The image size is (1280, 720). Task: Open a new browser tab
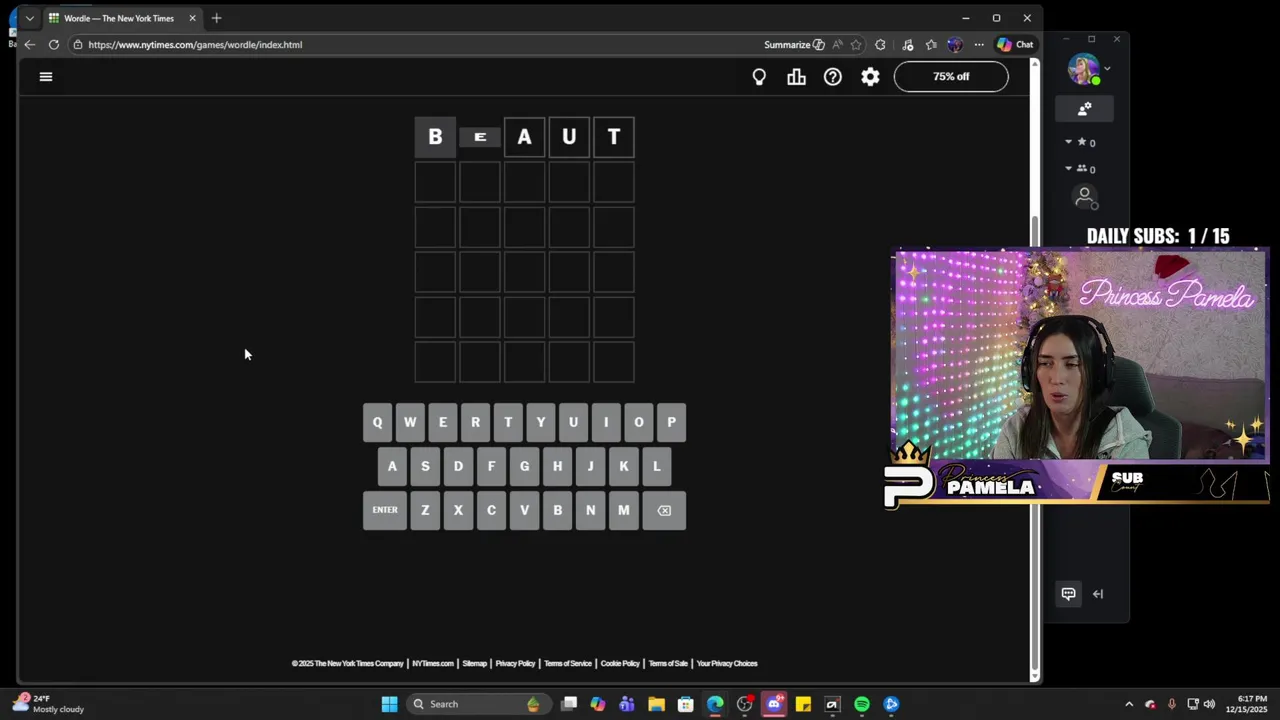pyautogui.click(x=216, y=18)
